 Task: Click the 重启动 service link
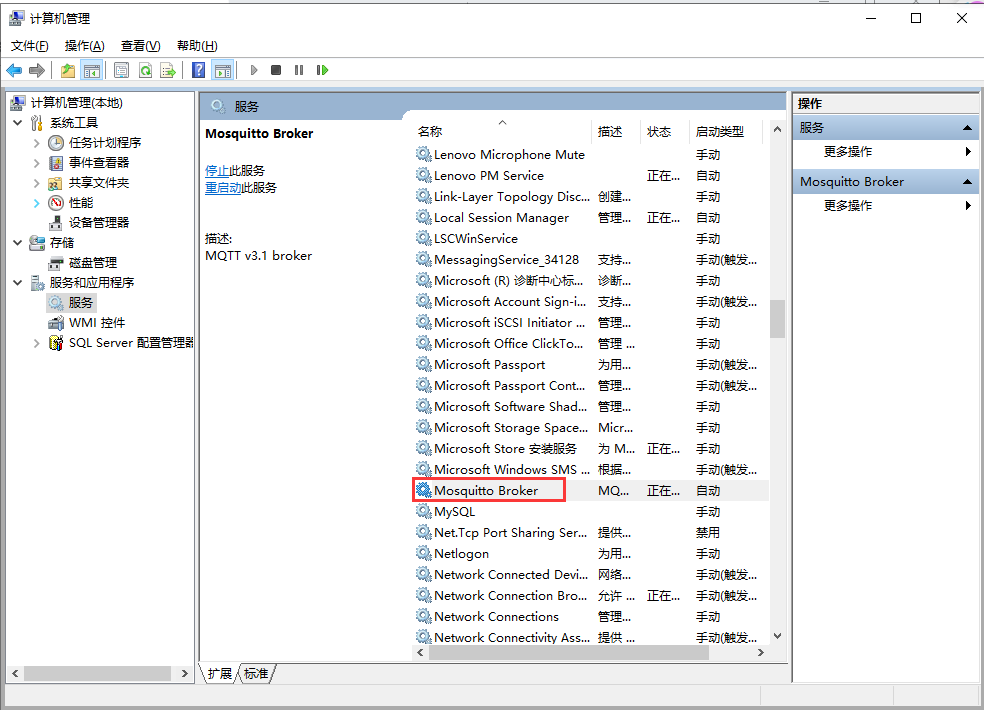pyautogui.click(x=223, y=188)
